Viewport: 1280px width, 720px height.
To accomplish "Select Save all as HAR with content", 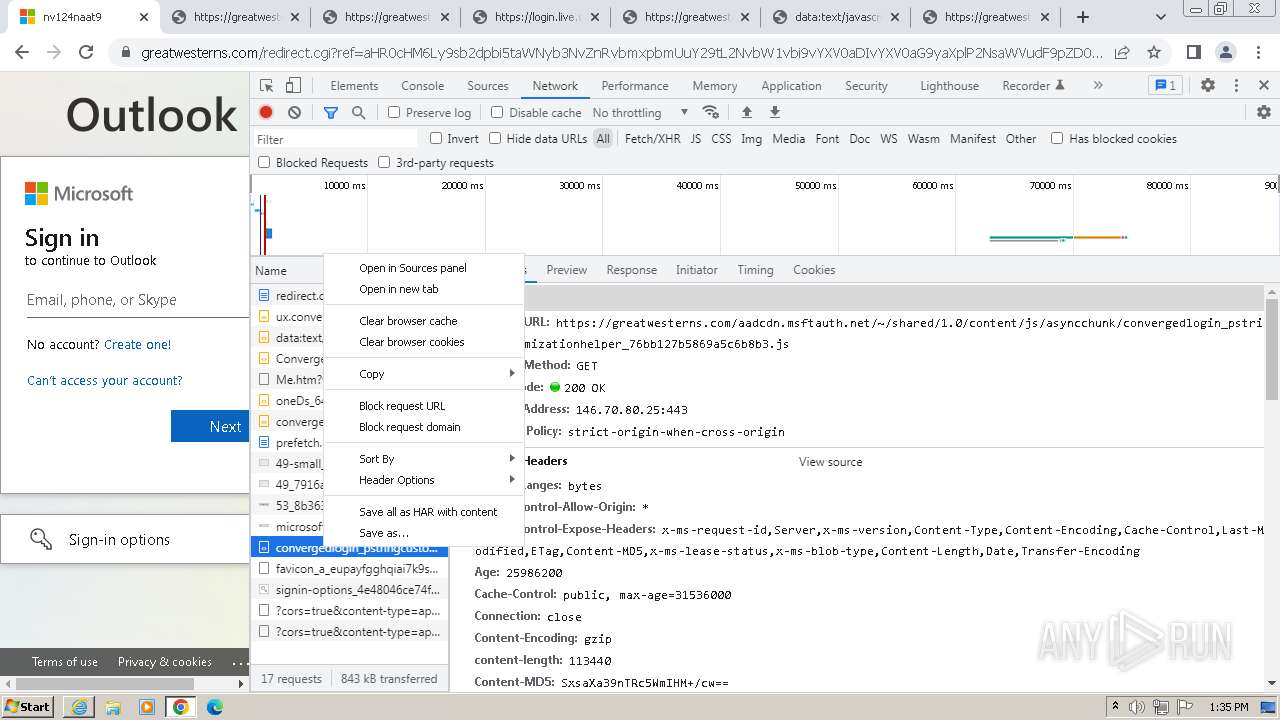I will click(424, 512).
